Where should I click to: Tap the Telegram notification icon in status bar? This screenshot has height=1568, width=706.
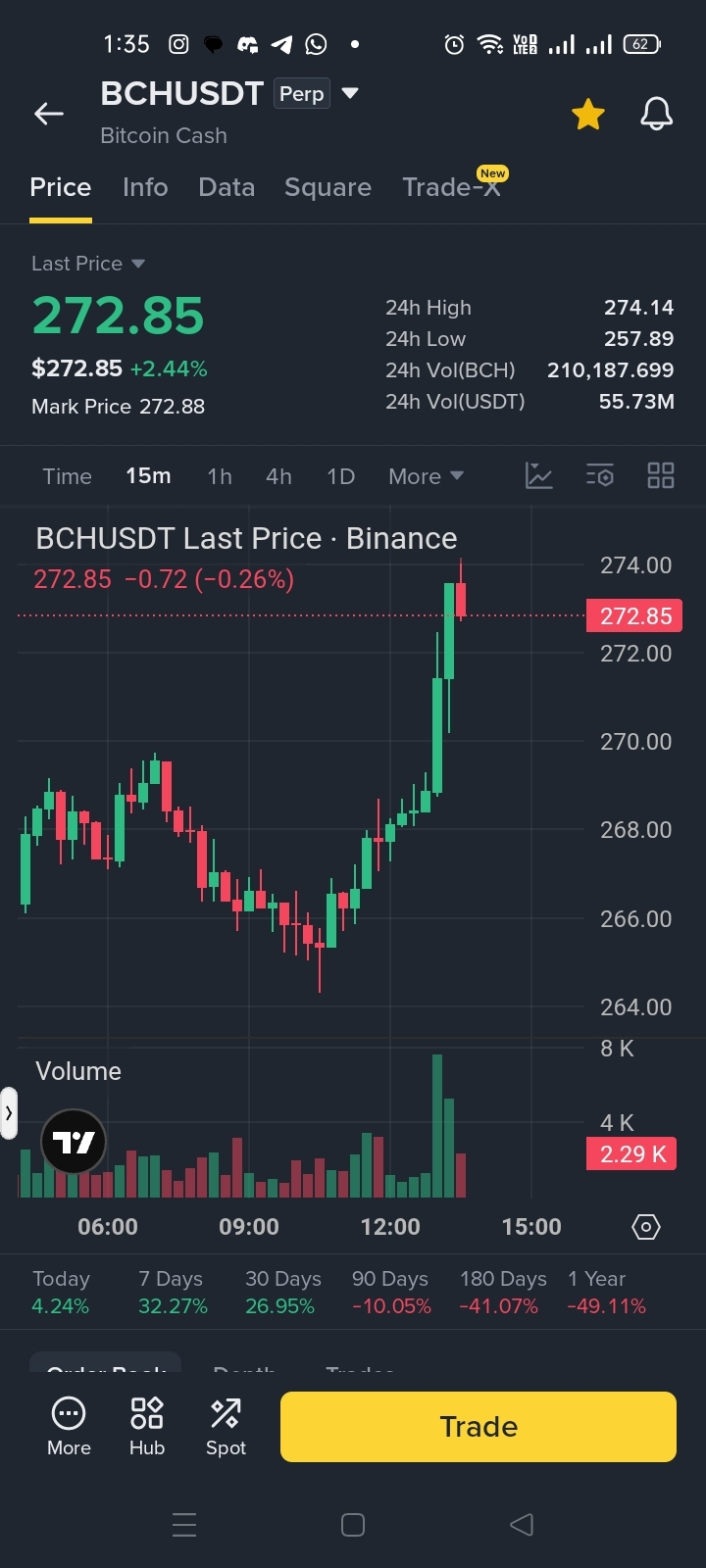point(281,44)
